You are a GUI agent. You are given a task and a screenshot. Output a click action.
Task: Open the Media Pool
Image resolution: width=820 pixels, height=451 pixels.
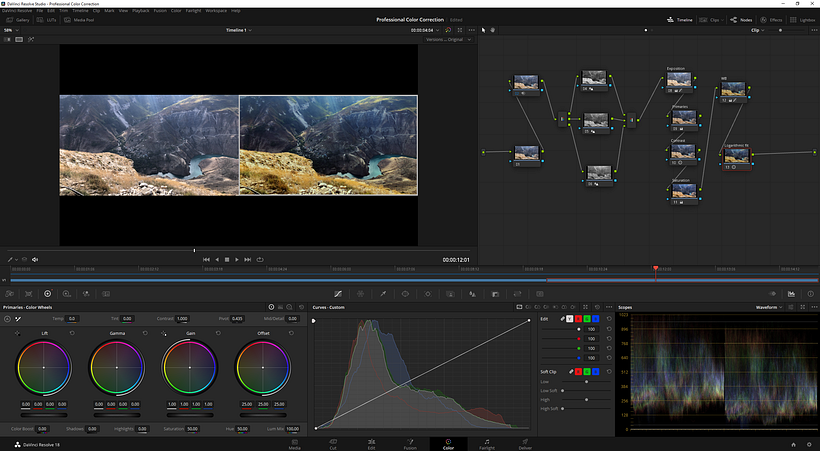(79, 20)
